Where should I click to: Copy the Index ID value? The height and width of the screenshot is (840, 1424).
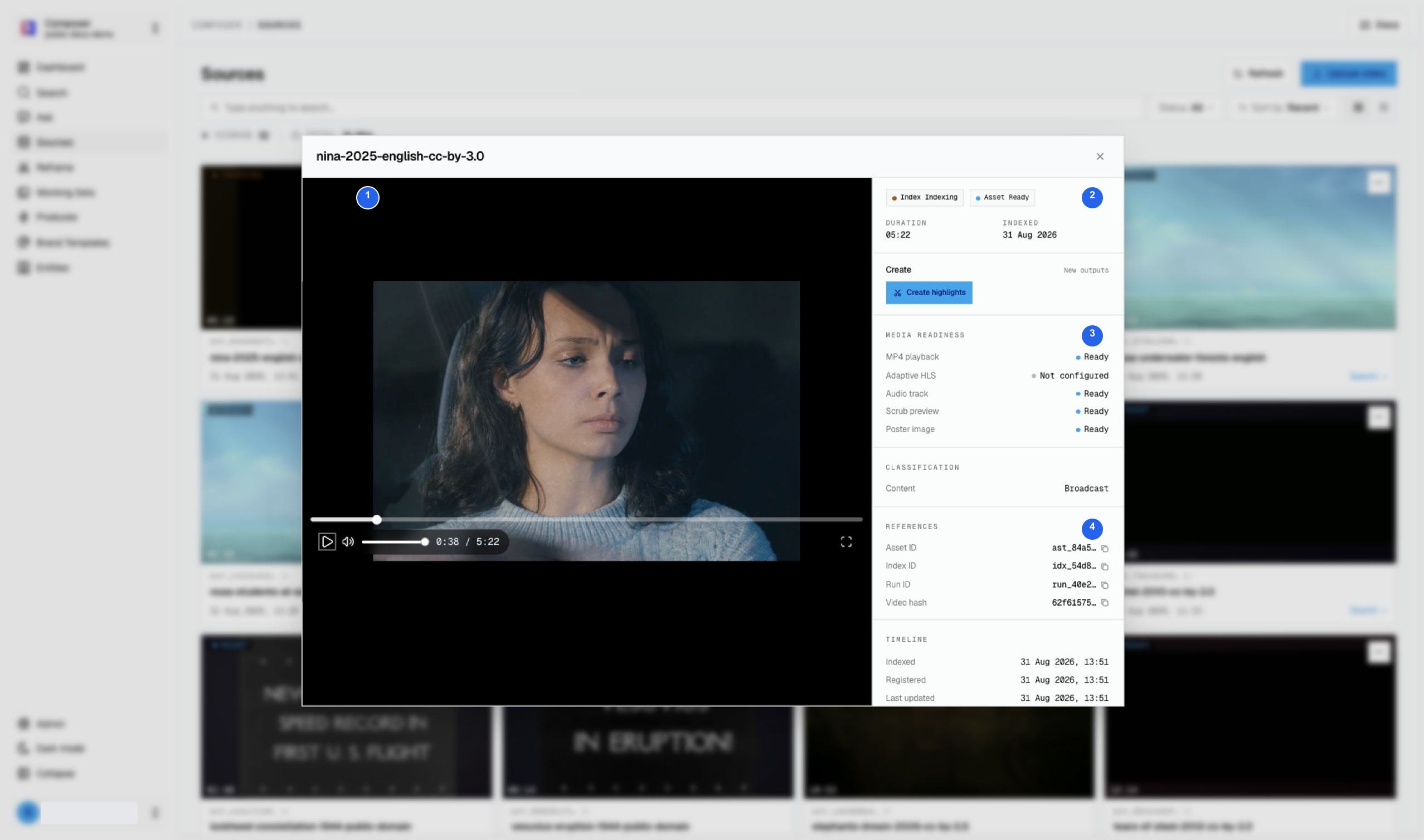coord(1104,566)
